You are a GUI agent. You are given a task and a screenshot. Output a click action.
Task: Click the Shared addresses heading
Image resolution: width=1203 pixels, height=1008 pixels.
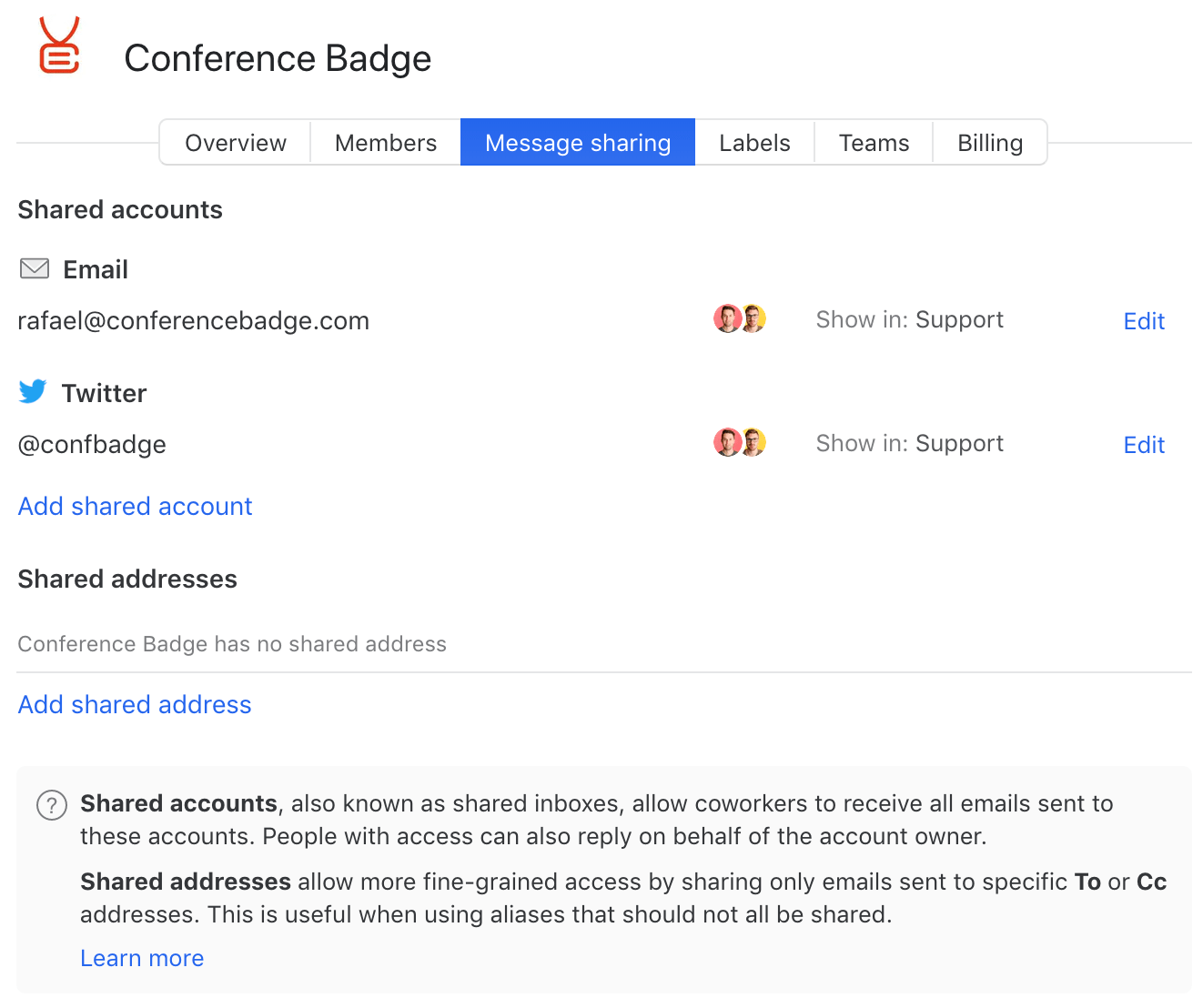pos(127,579)
